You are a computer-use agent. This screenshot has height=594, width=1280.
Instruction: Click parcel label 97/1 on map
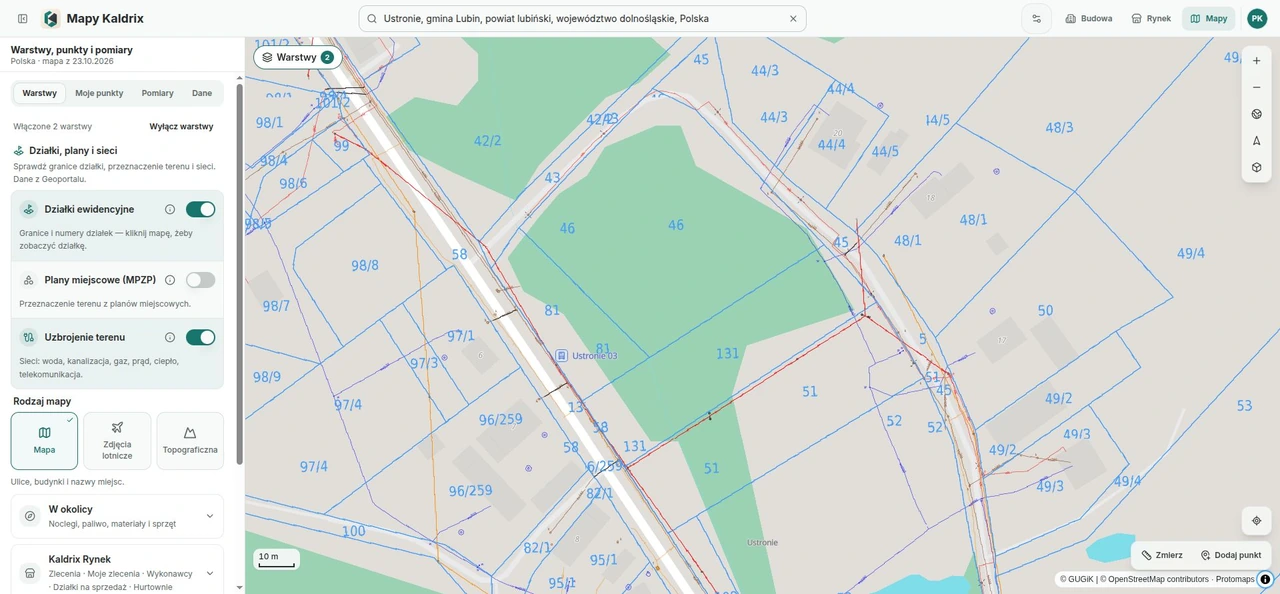tap(460, 336)
